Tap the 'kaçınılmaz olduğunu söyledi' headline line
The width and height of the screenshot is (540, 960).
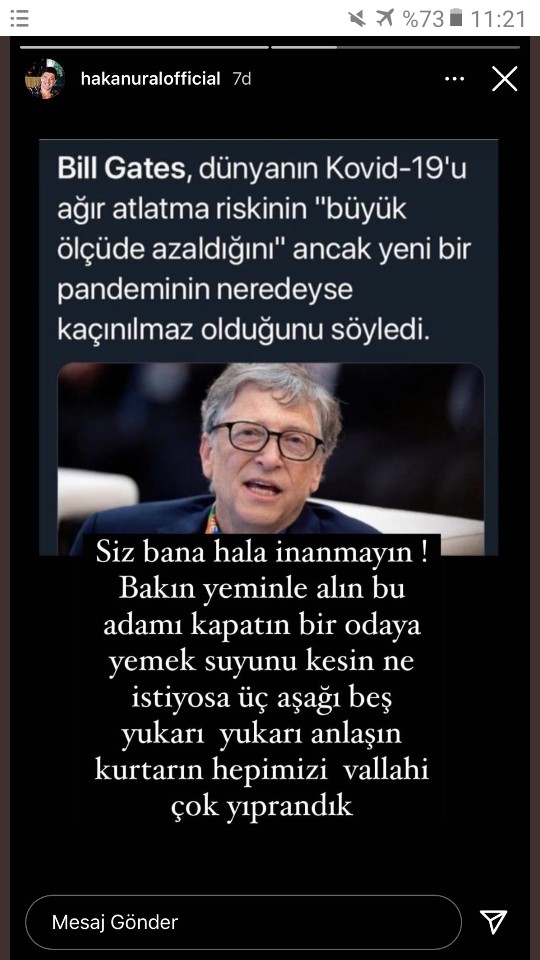click(244, 330)
